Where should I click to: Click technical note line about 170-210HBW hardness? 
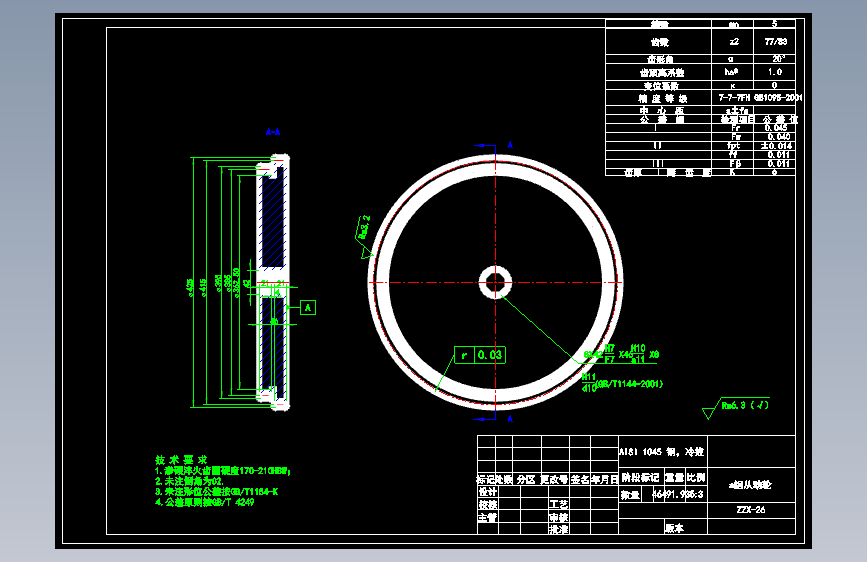[223, 471]
